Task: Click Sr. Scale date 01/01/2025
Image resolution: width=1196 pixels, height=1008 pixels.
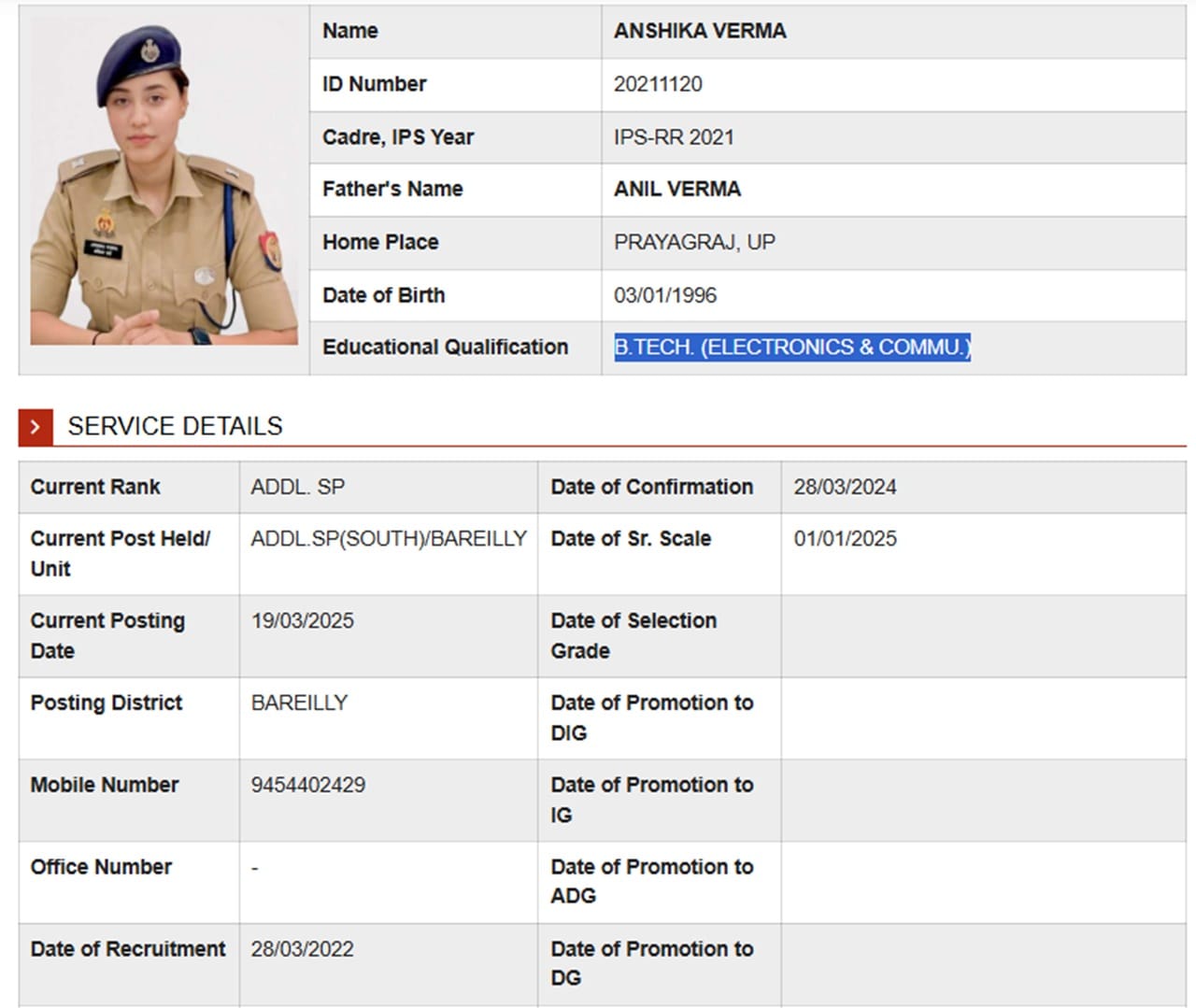Action: coord(845,539)
